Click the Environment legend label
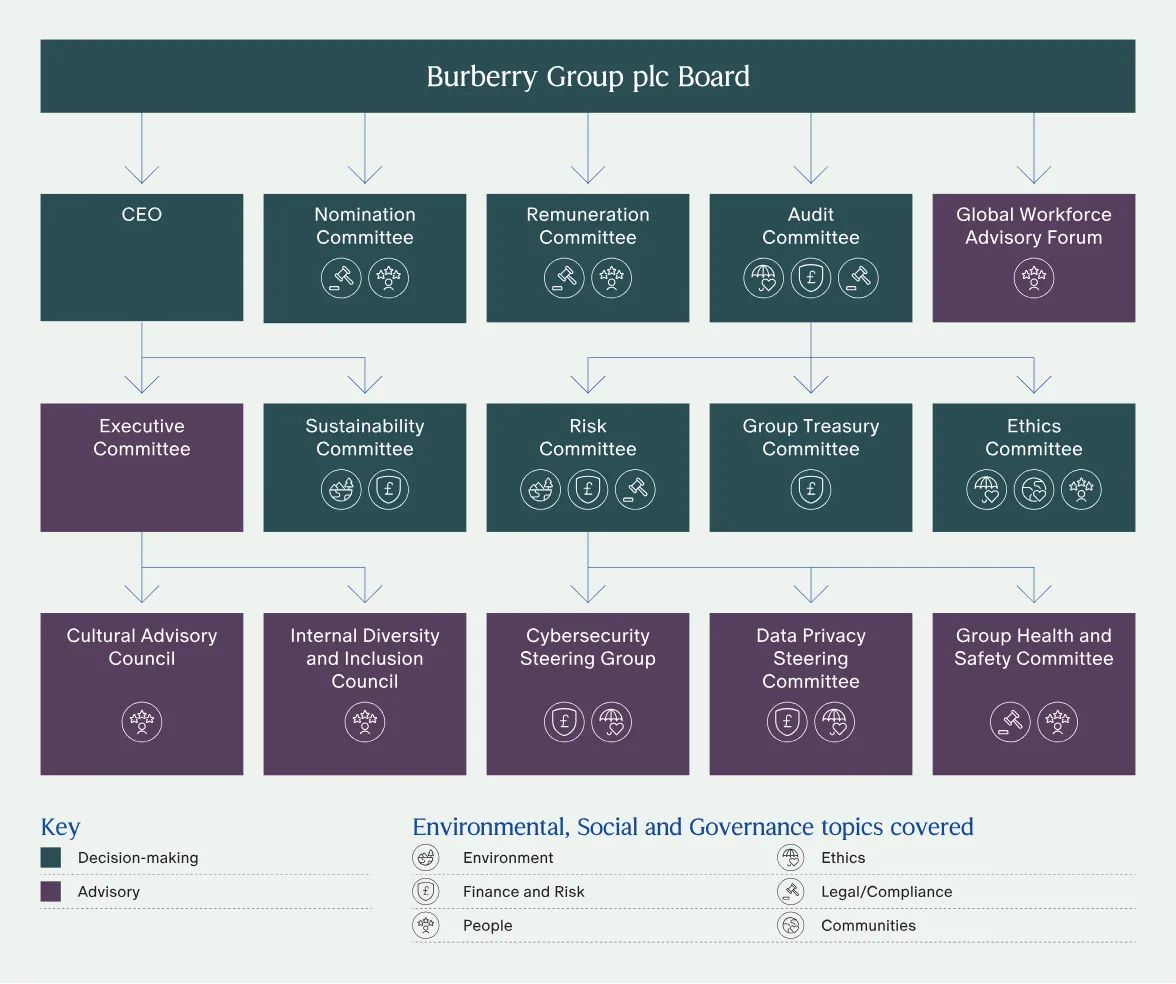 (x=508, y=857)
